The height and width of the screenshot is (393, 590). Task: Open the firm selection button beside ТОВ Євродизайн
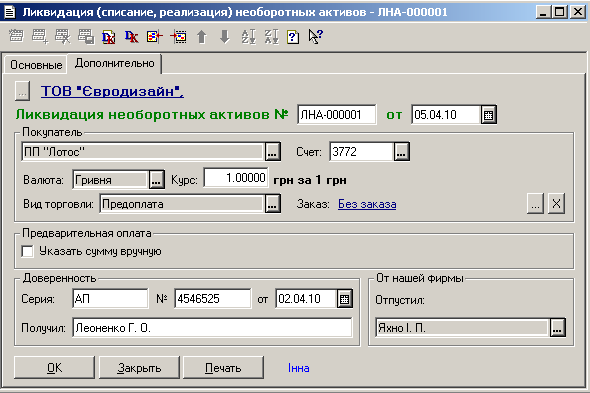point(22,91)
